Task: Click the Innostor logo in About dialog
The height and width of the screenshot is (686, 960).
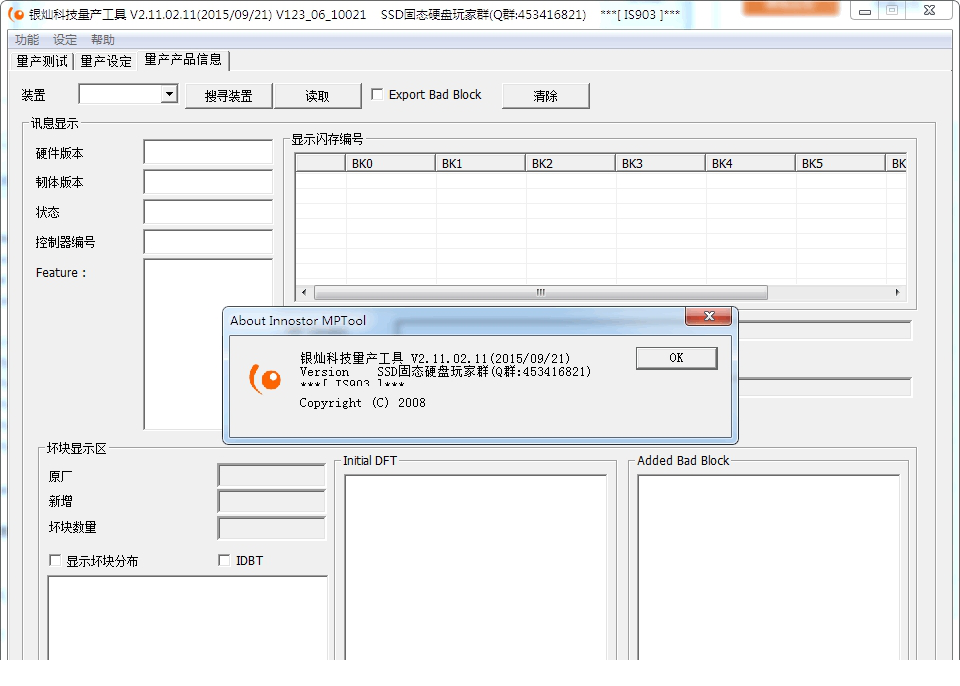Action: [265, 378]
